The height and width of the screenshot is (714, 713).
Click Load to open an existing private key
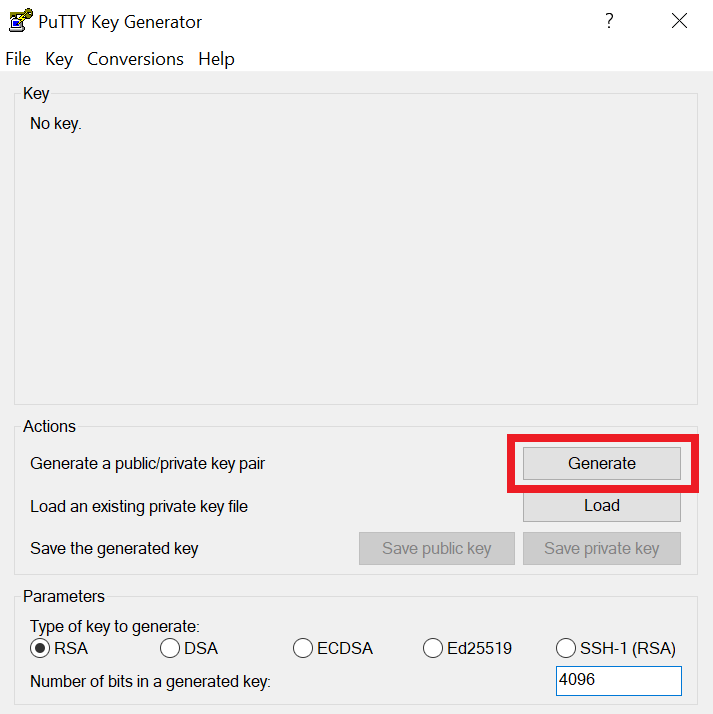(x=601, y=506)
